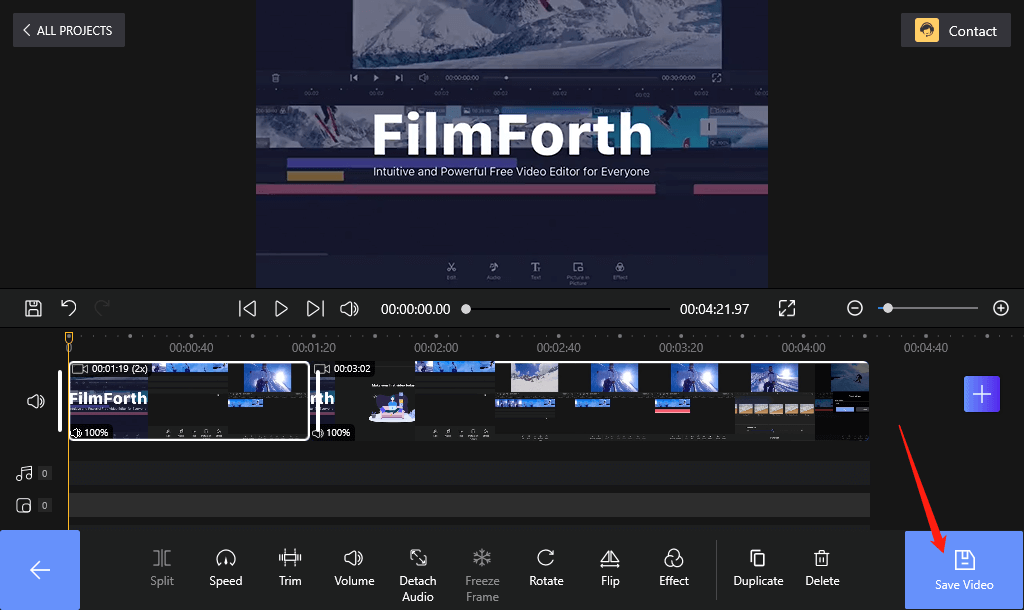Skip to the next clip
Image resolution: width=1024 pixels, height=610 pixels.
click(315, 308)
